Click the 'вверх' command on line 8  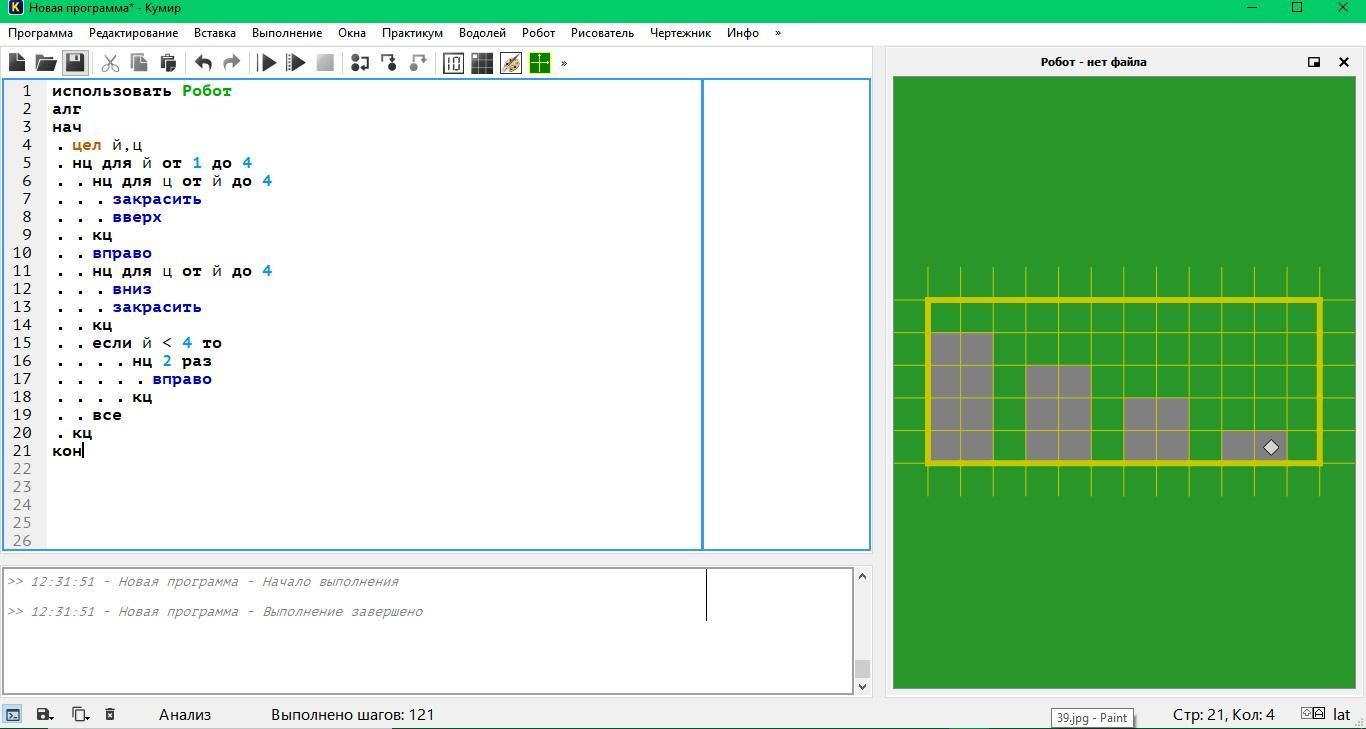point(137,217)
